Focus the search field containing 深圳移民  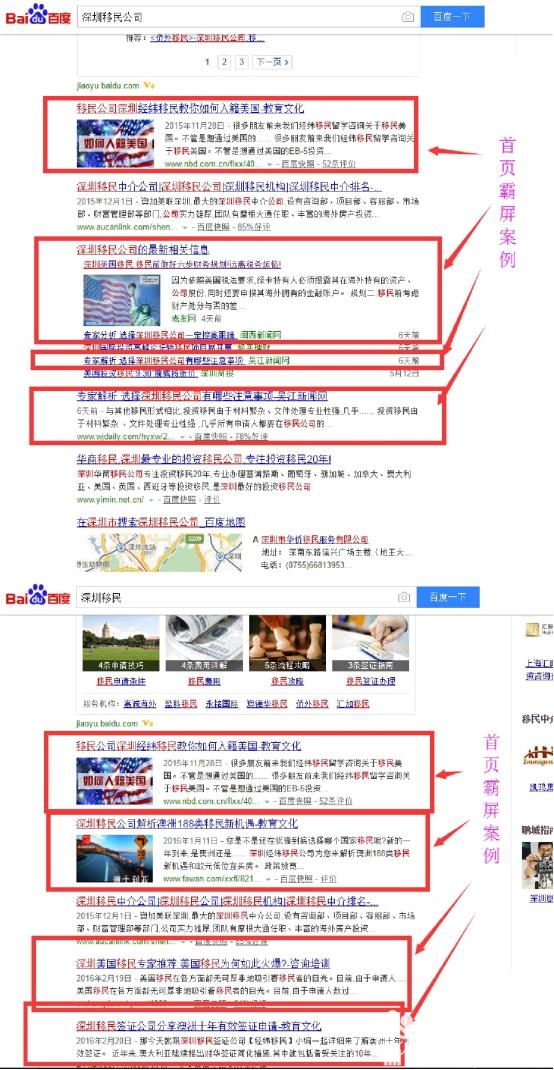[x=237, y=597]
